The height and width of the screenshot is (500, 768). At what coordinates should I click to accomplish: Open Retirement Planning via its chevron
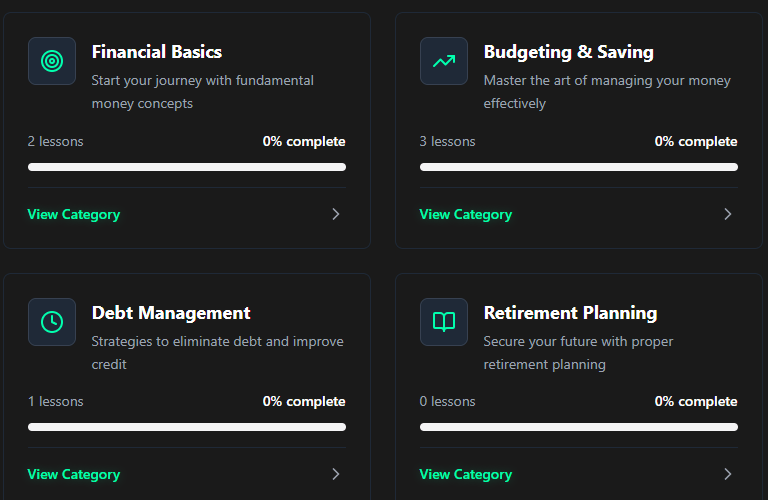pos(728,474)
